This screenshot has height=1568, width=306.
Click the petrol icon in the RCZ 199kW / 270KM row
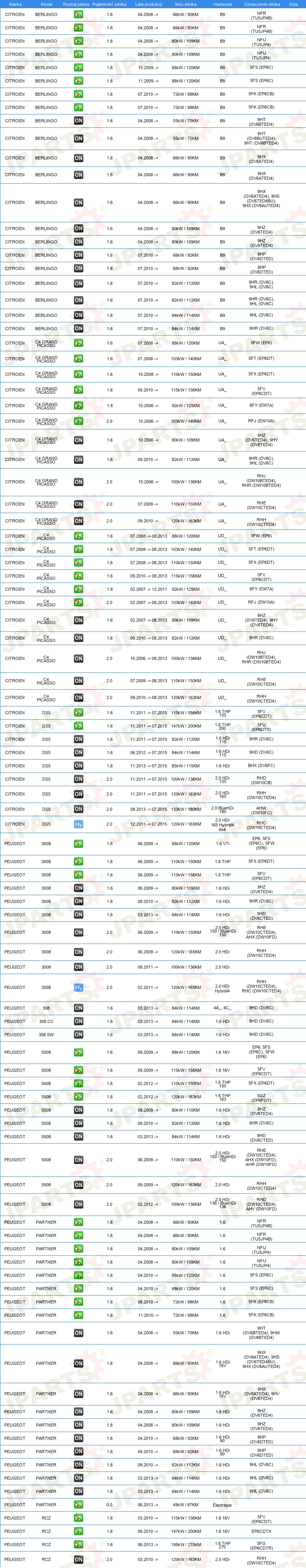coord(79,1544)
